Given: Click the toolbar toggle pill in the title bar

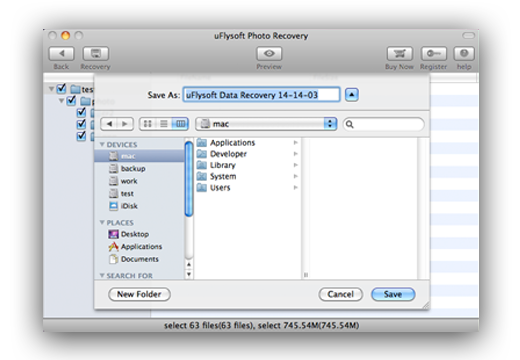Looking at the screenshot, I should 468,35.
